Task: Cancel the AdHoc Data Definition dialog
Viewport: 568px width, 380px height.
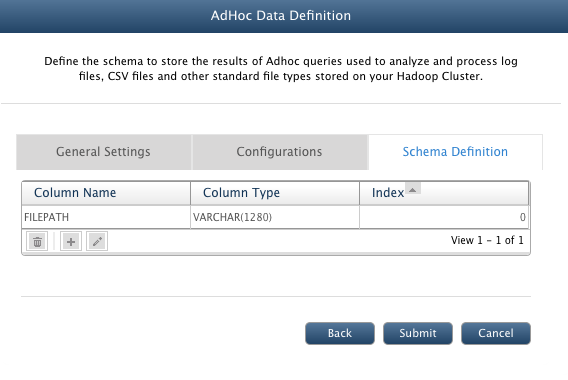Action: (x=496, y=333)
